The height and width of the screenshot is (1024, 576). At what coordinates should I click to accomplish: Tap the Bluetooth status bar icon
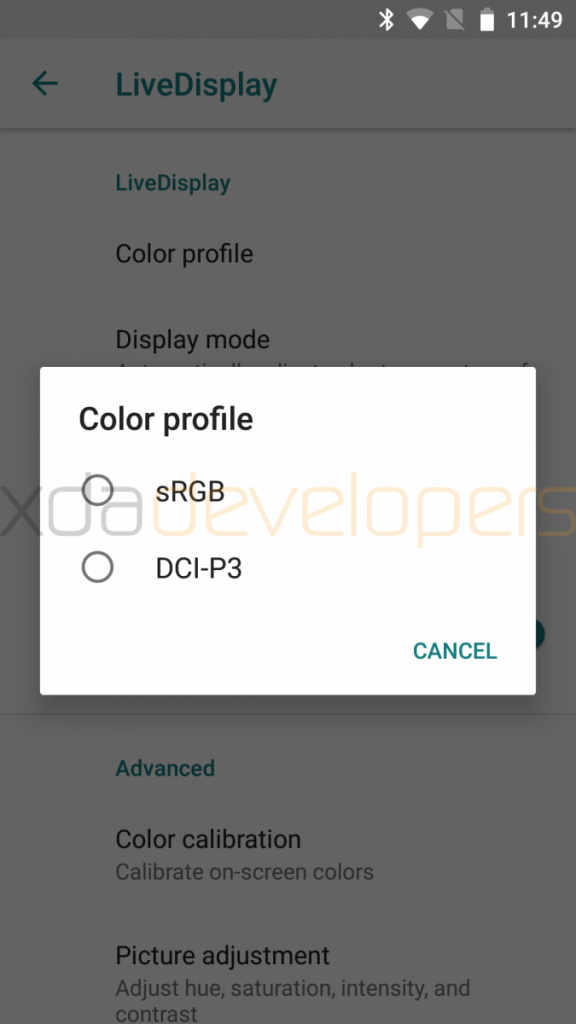click(387, 20)
